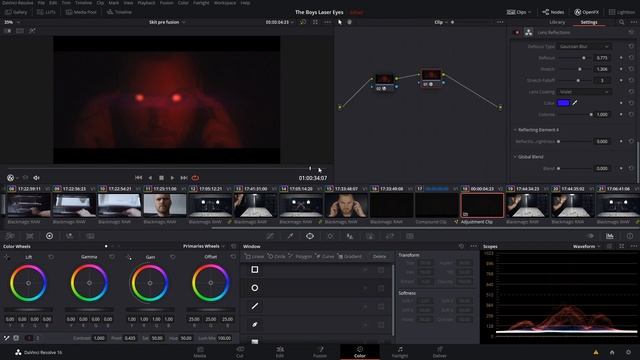The height and width of the screenshot is (360, 640).
Task: Delete the selected window
Action: tap(379, 256)
